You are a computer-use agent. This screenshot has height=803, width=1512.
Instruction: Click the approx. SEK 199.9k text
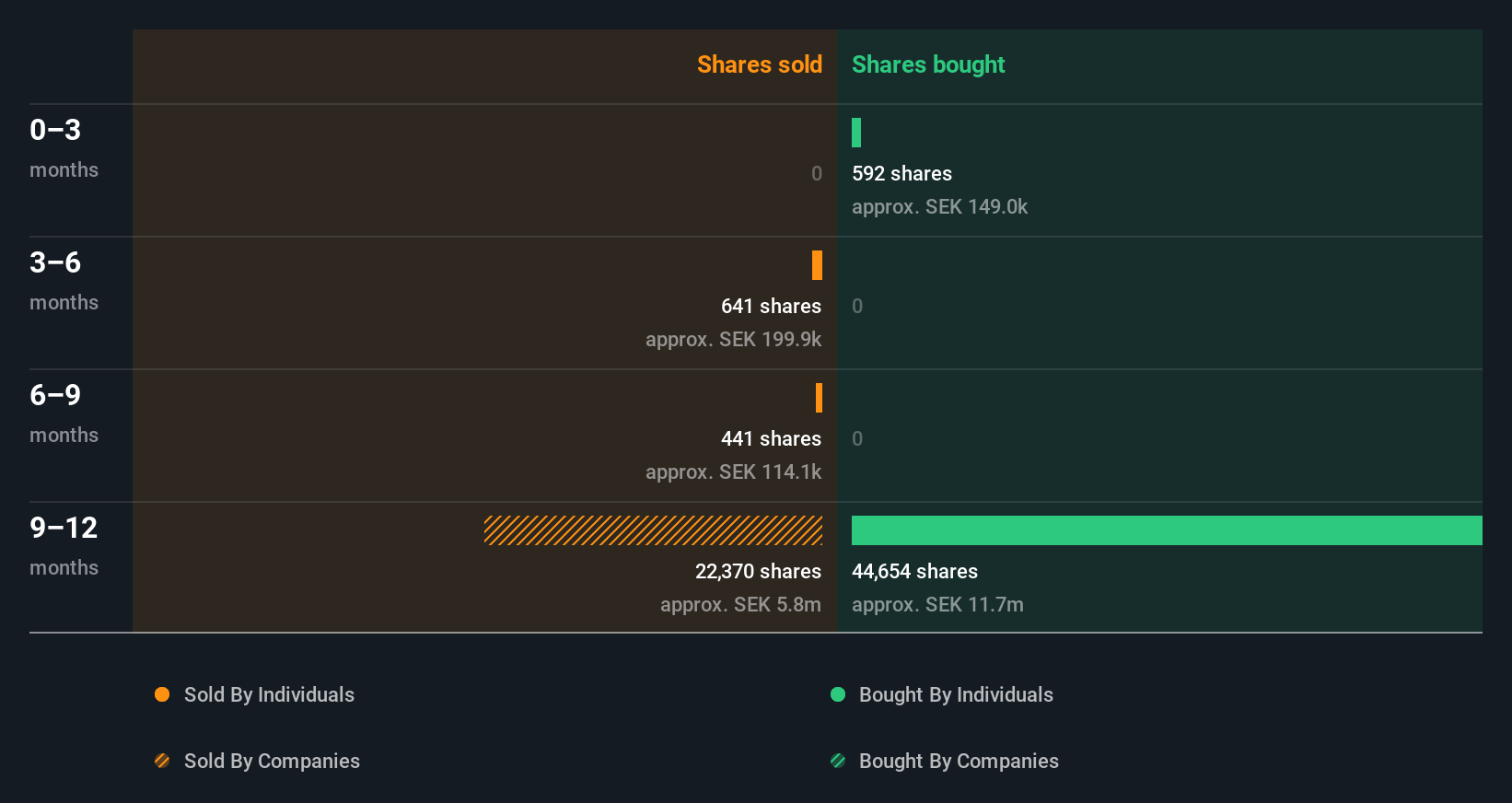pyautogui.click(x=733, y=339)
